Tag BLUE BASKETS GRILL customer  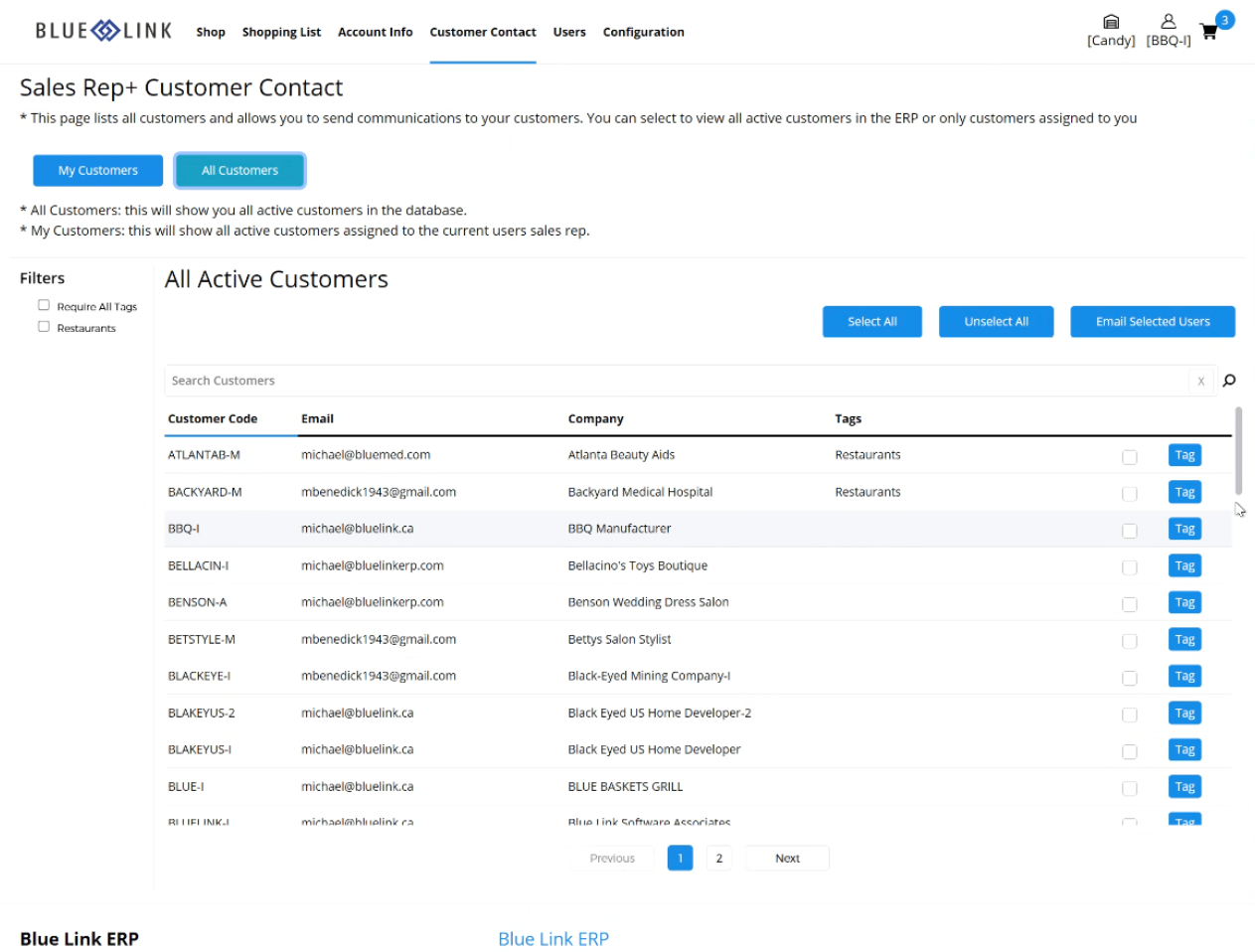pyautogui.click(x=1184, y=786)
